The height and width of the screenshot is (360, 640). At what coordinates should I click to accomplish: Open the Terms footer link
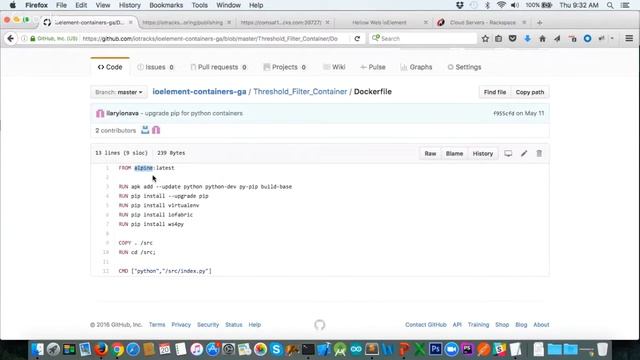point(157,325)
